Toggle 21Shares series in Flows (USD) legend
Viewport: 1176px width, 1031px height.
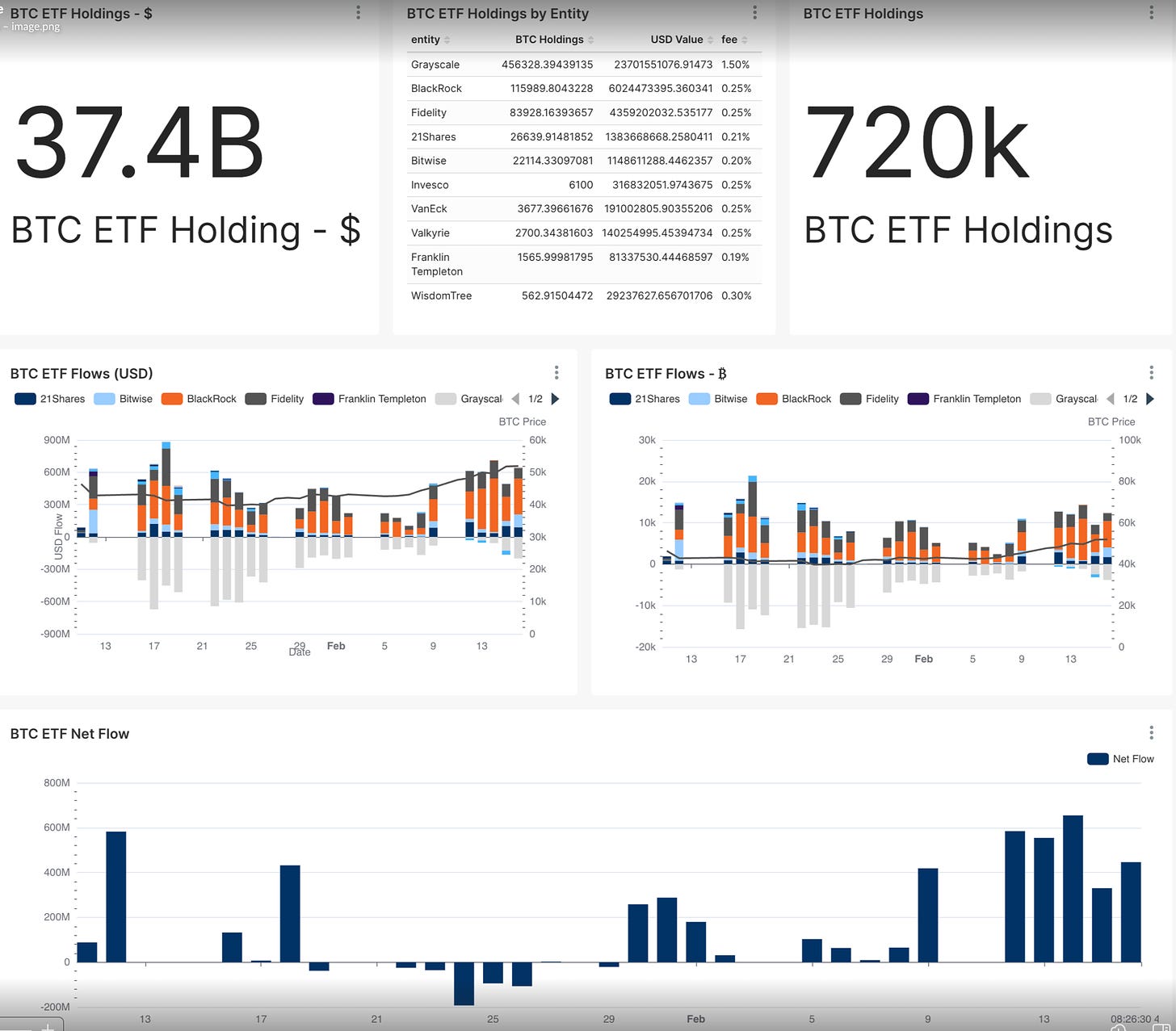[x=50, y=399]
